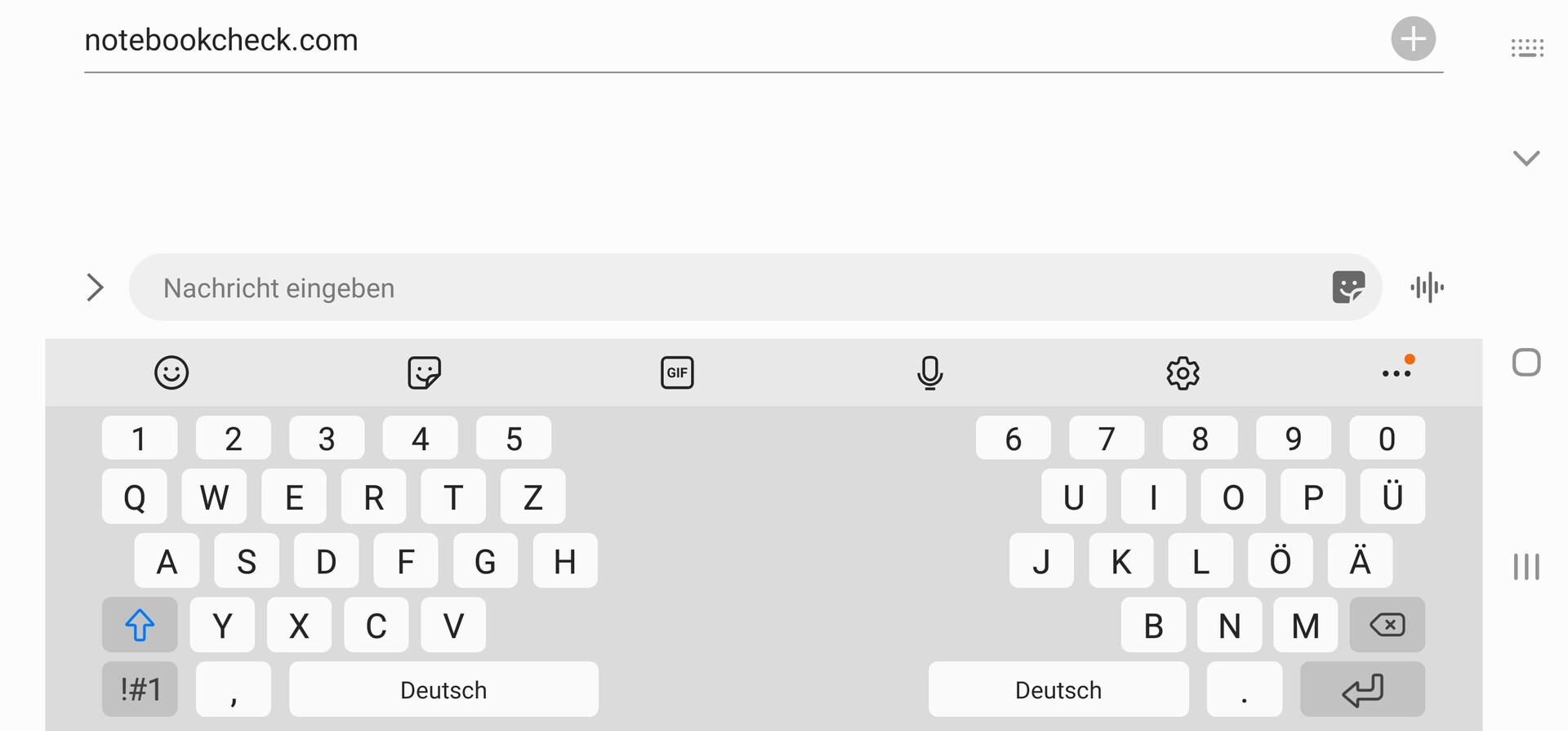Screen dimensions: 1568x731
Task: Hide the keyboard with down chevron
Action: 1526,158
